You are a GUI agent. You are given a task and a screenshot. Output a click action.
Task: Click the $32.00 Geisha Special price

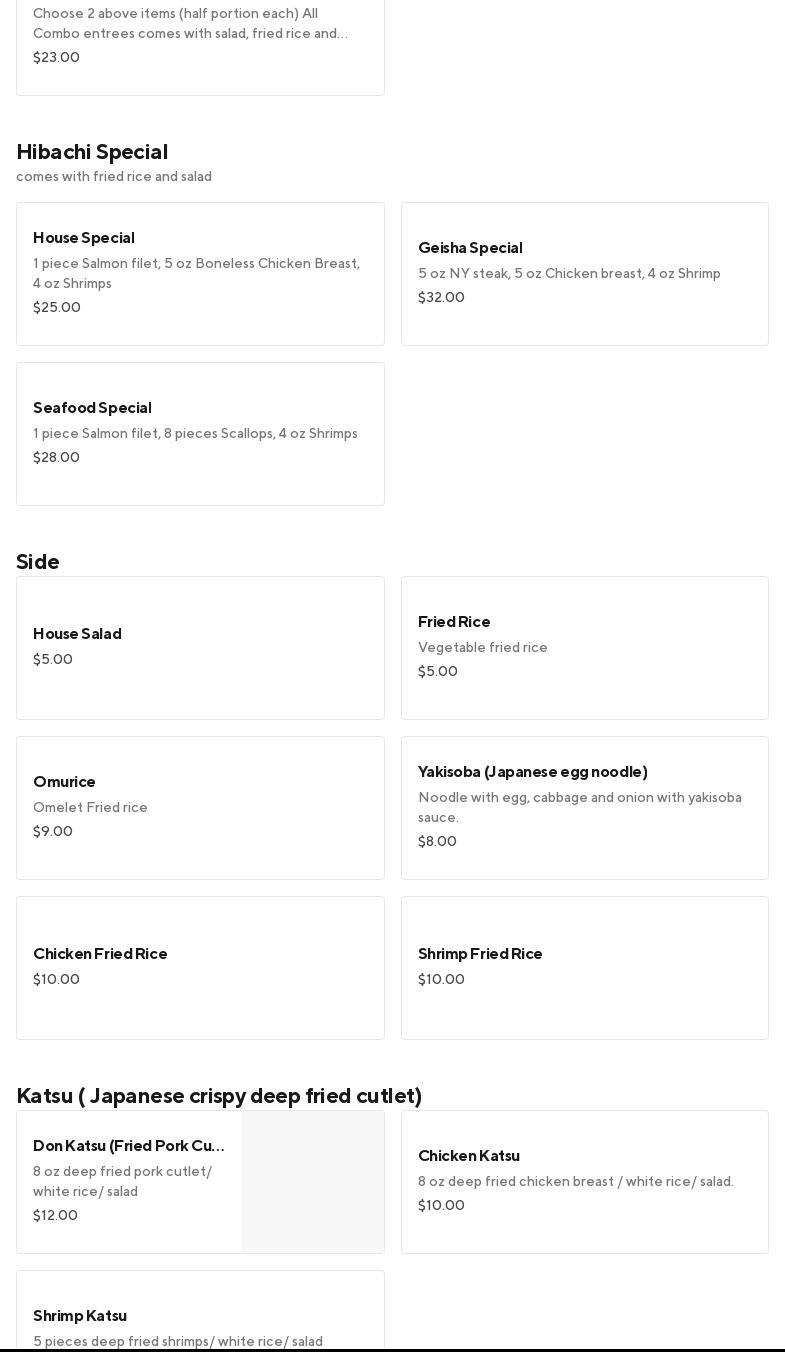point(441,297)
